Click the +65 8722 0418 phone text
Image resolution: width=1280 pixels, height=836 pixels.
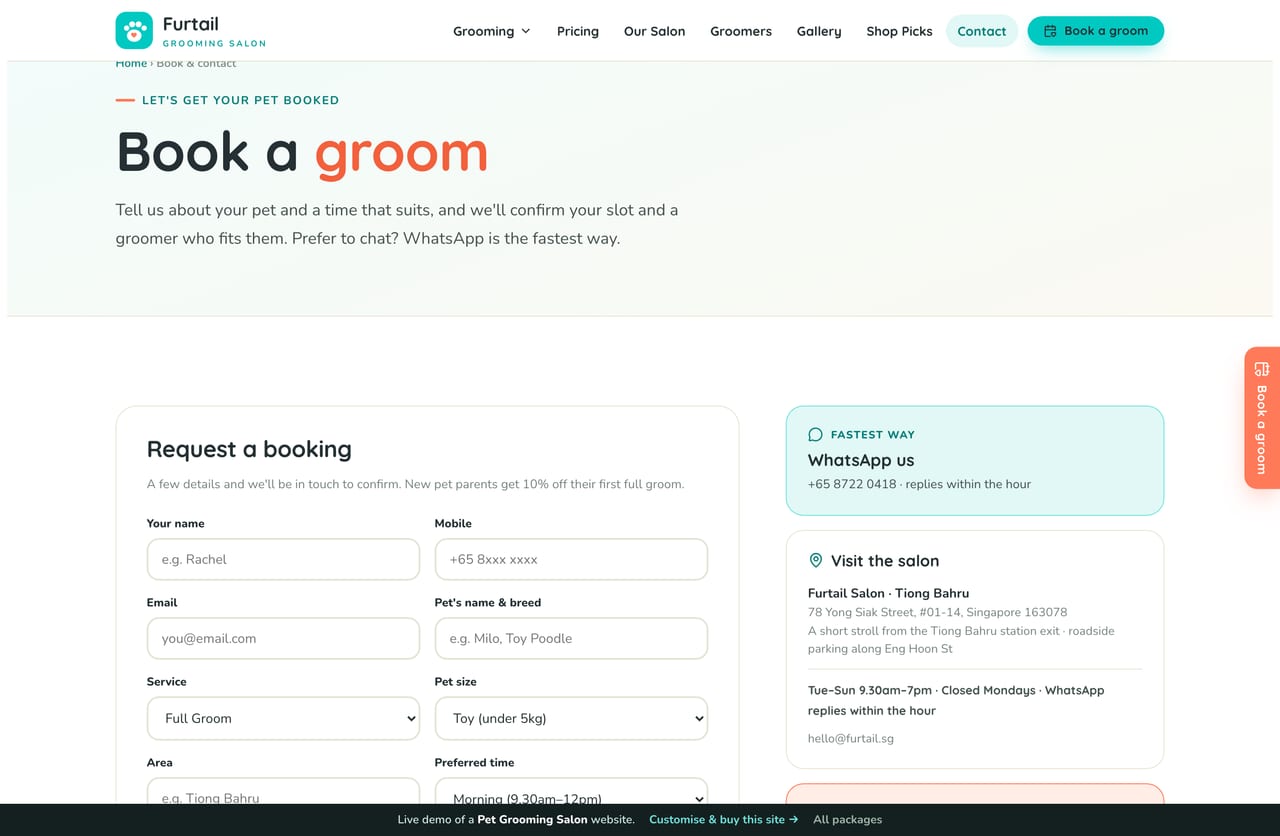click(x=852, y=484)
